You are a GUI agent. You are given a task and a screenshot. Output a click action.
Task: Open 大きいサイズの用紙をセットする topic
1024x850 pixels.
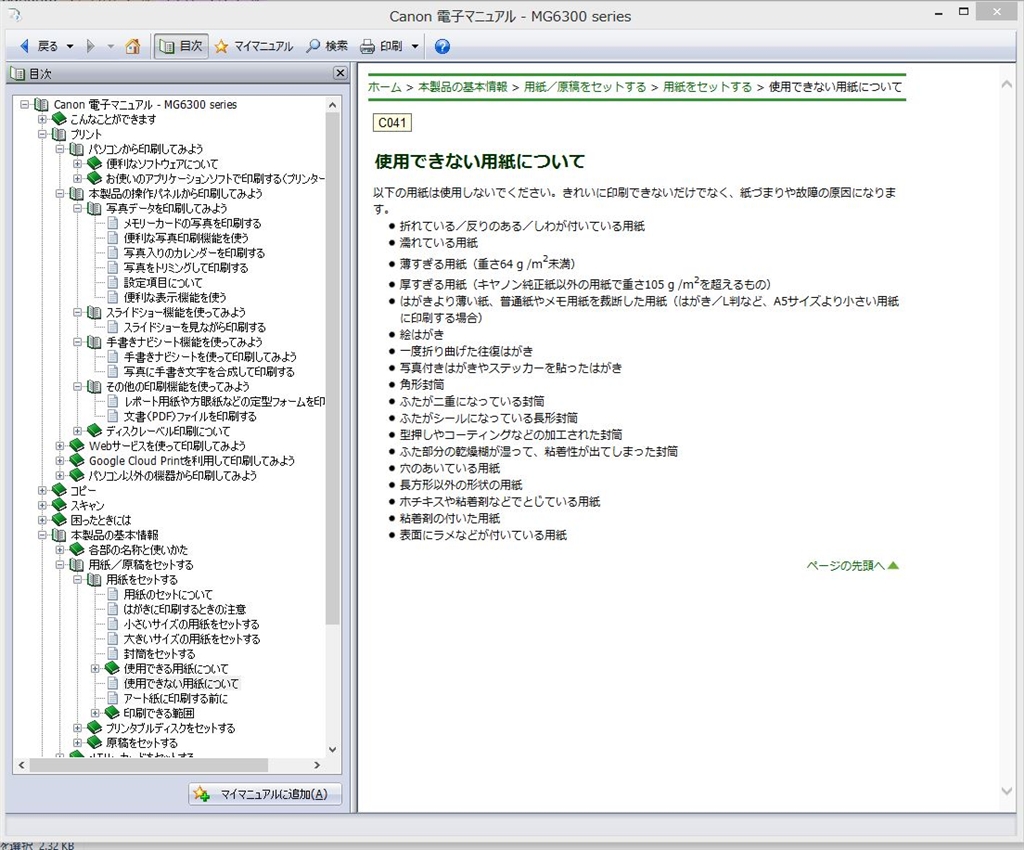tap(192, 639)
